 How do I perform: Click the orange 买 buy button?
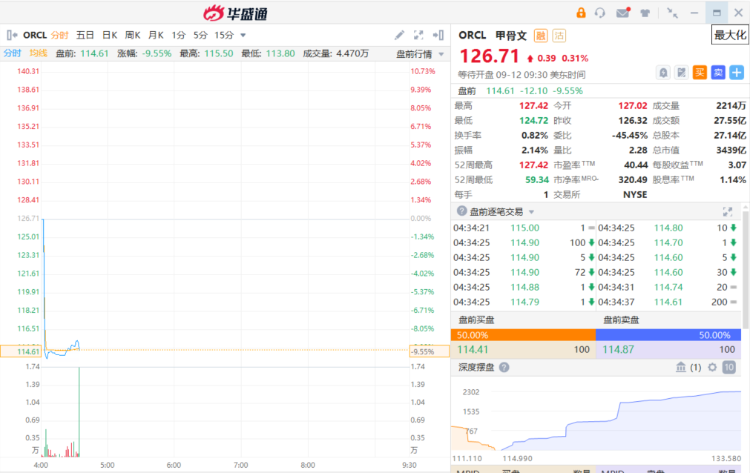click(x=700, y=72)
